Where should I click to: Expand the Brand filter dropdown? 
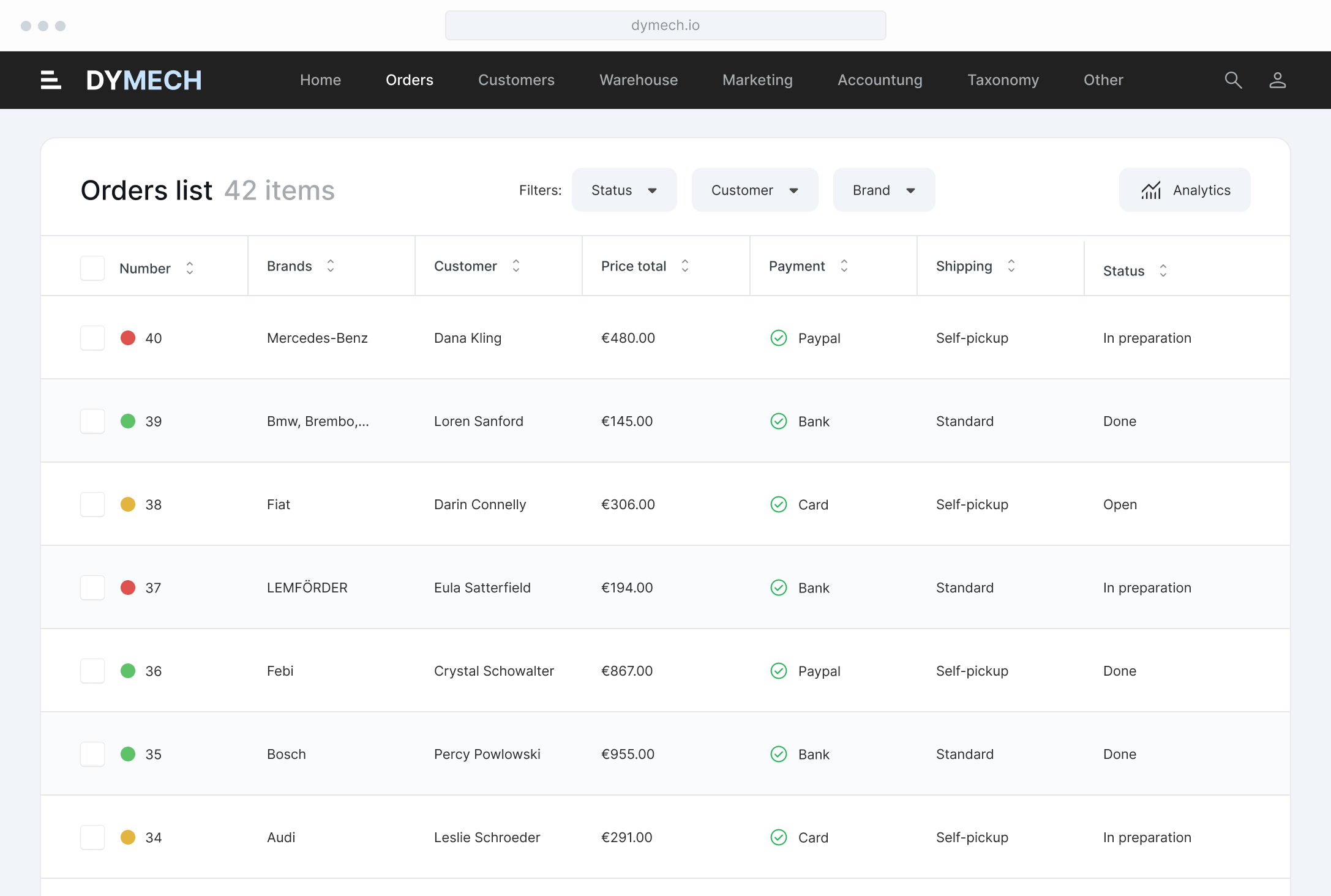point(883,190)
